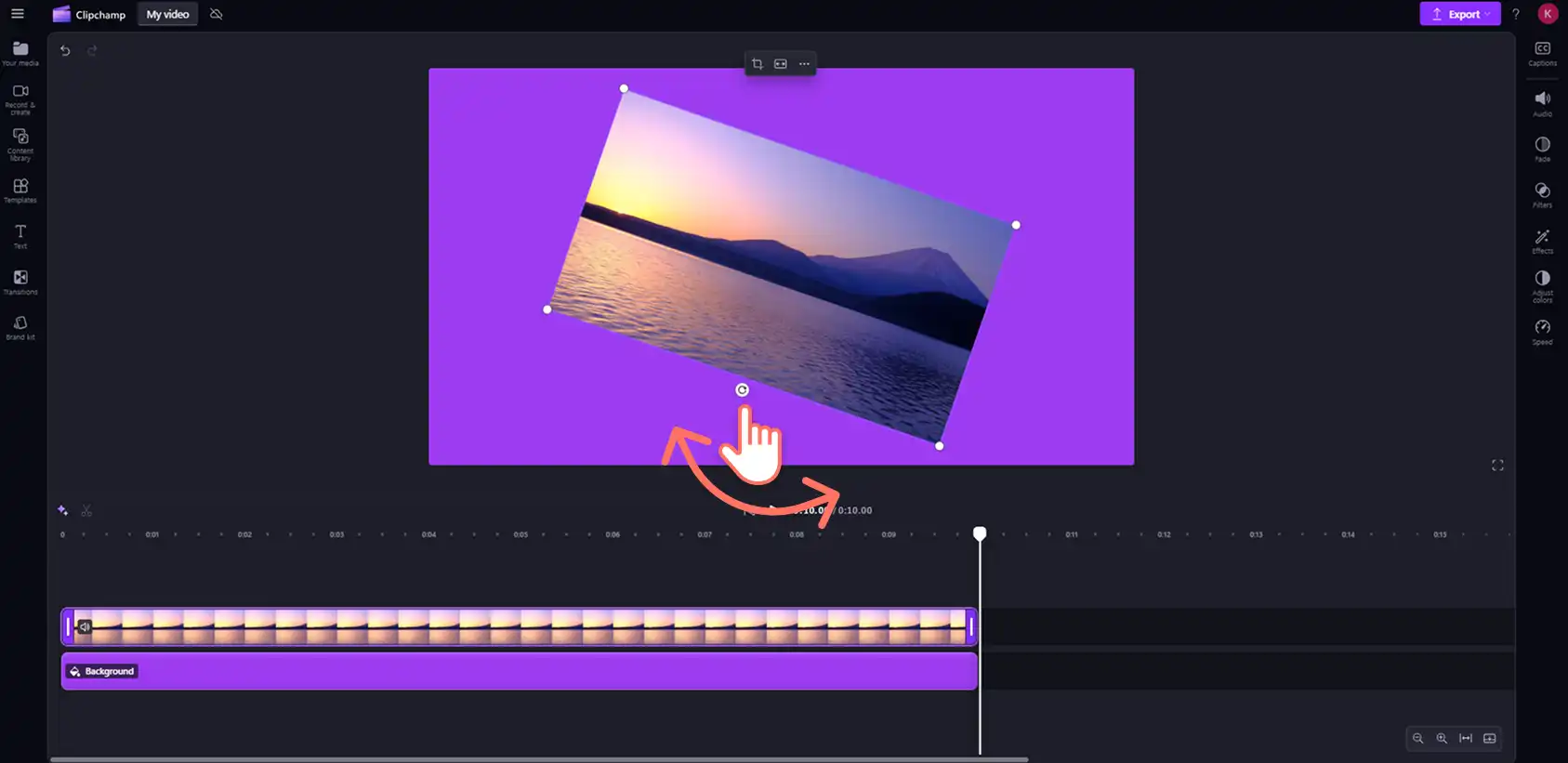Screen dimensions: 1568x763
Task: Open the hamburger main menu
Action: (x=18, y=14)
